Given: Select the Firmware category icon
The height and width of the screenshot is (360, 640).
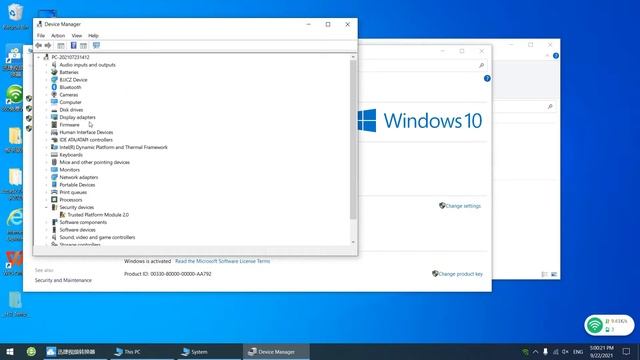Looking at the screenshot, I should pyautogui.click(x=54, y=125).
